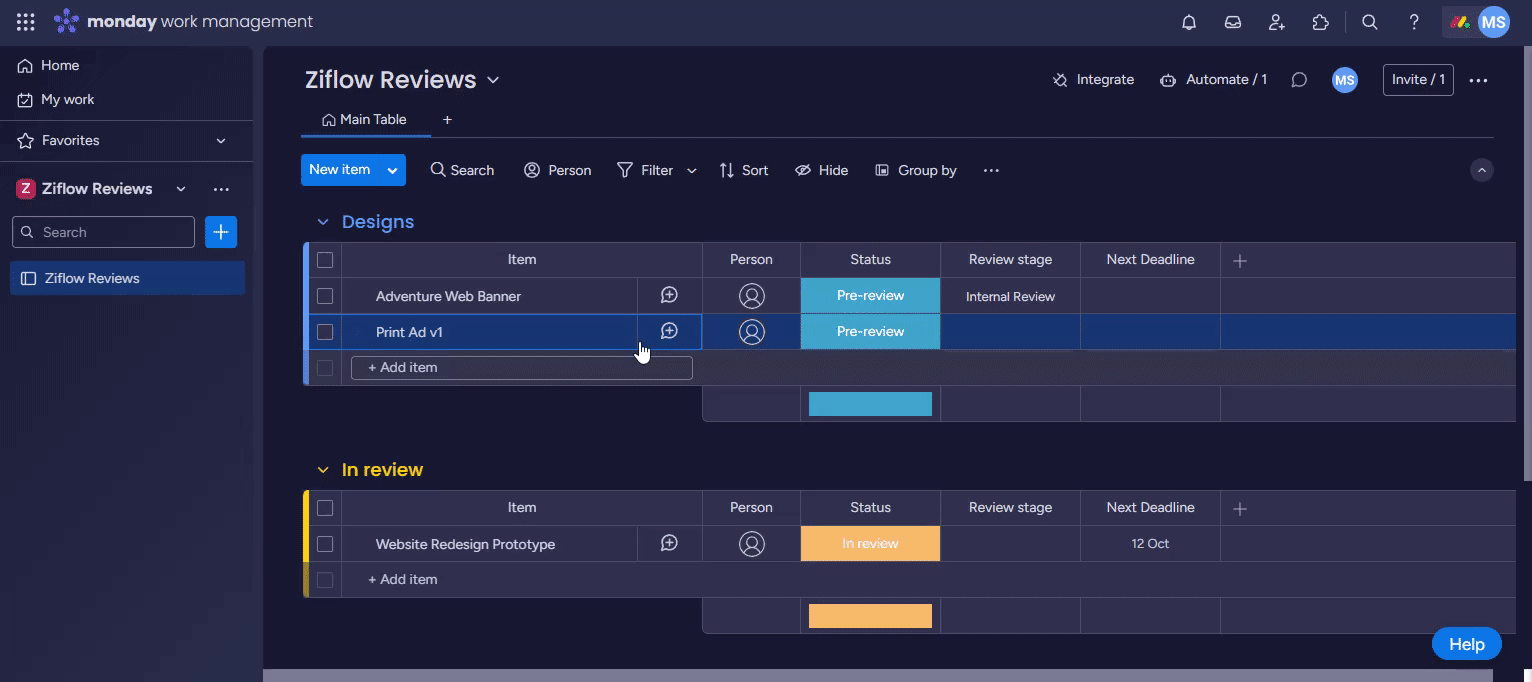The height and width of the screenshot is (682, 1532).
Task: Filter by Person in toolbar
Action: click(557, 171)
